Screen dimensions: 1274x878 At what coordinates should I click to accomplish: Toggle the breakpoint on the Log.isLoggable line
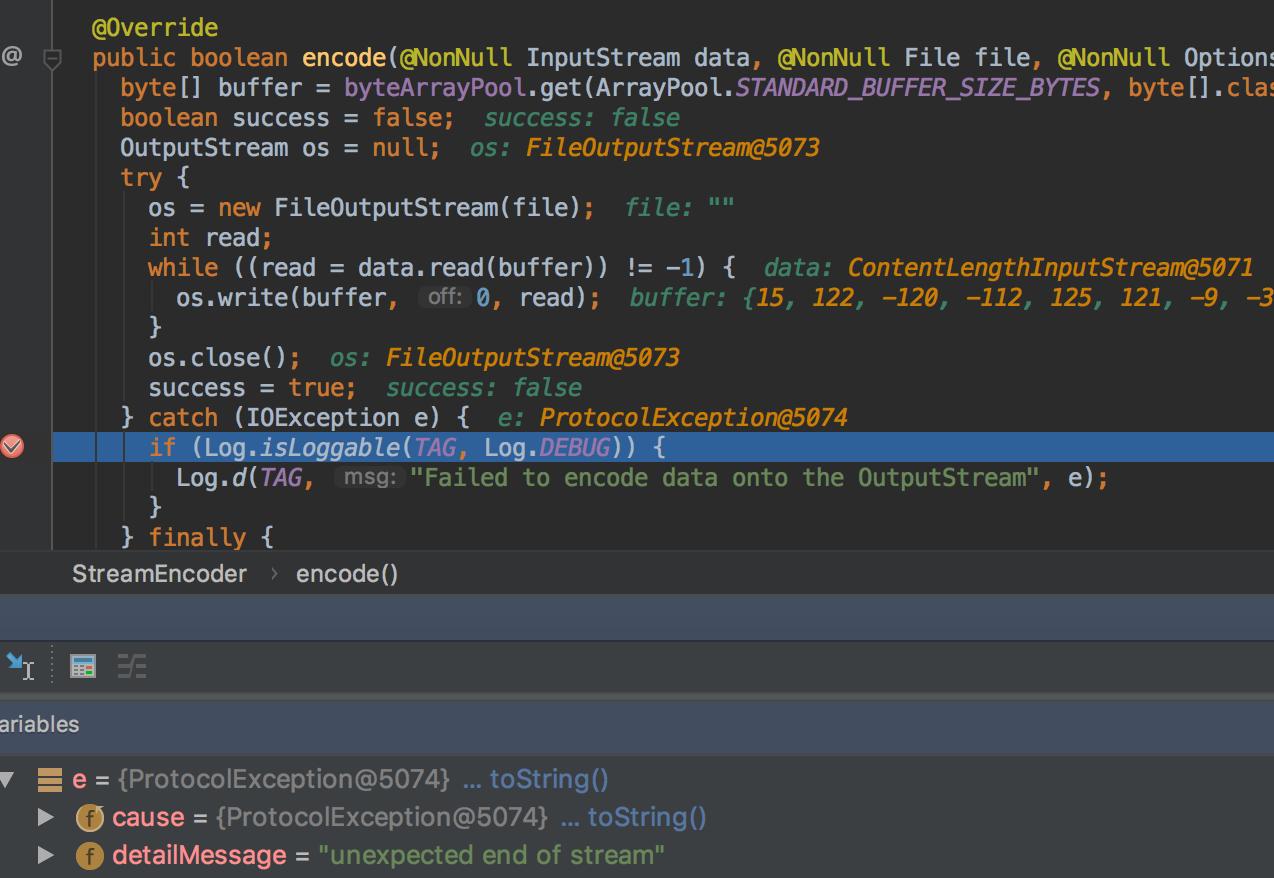click(12, 447)
